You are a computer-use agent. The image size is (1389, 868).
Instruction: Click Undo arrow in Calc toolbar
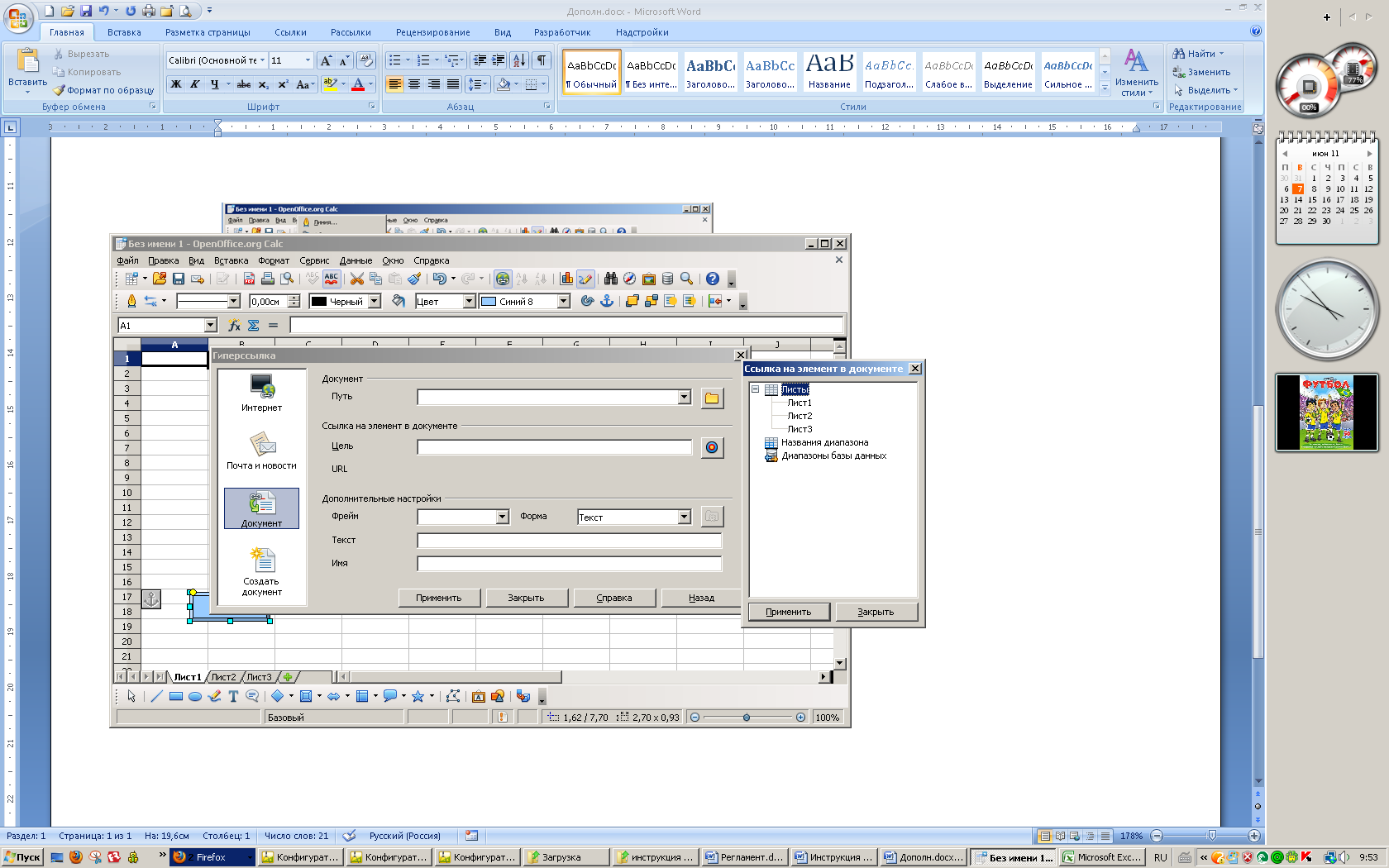pos(439,279)
